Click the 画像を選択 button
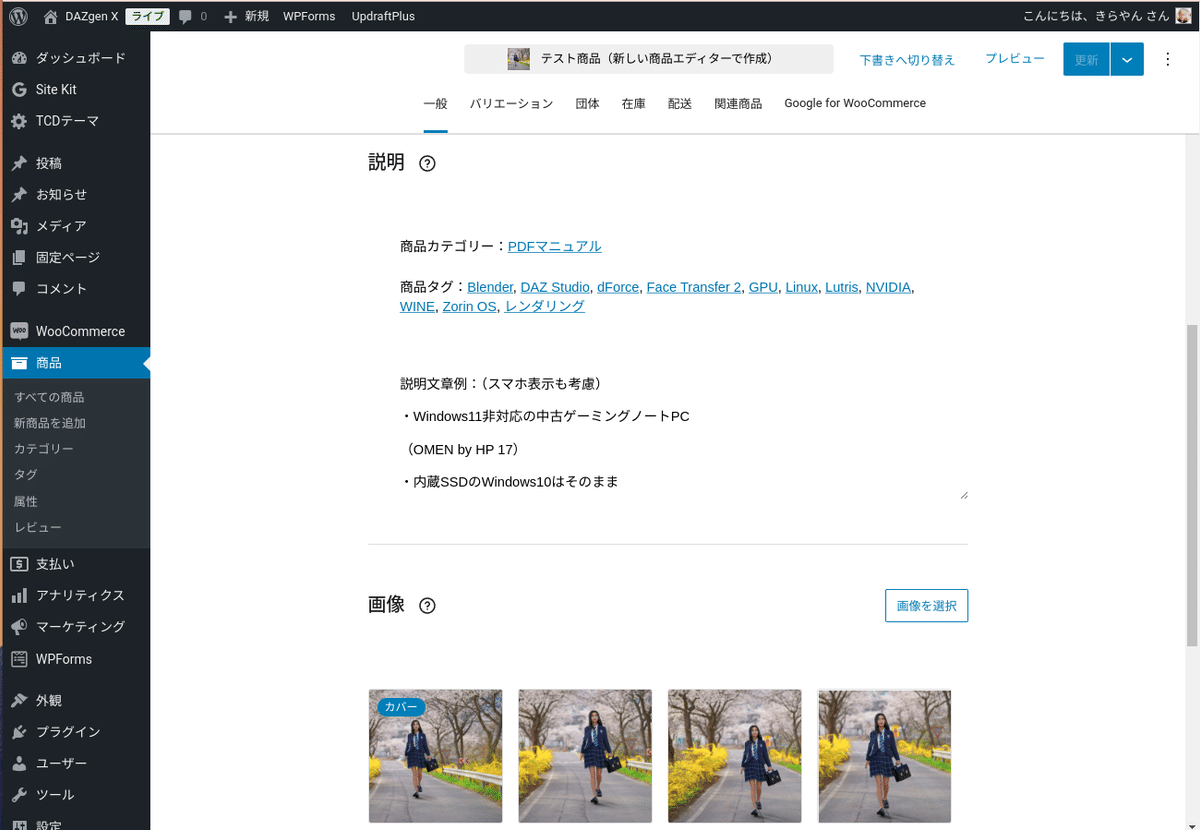Viewport: 1200px width, 830px height. (x=926, y=606)
